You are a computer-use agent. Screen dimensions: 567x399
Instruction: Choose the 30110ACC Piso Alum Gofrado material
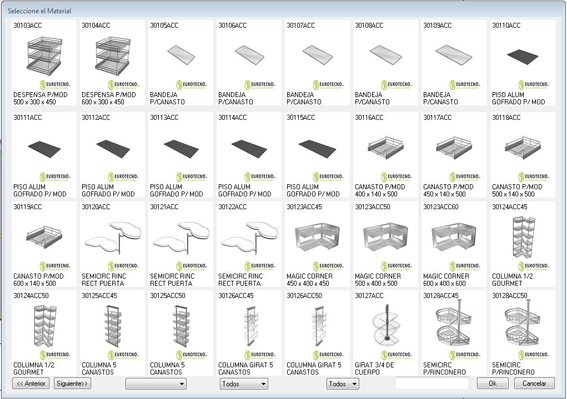pos(523,63)
